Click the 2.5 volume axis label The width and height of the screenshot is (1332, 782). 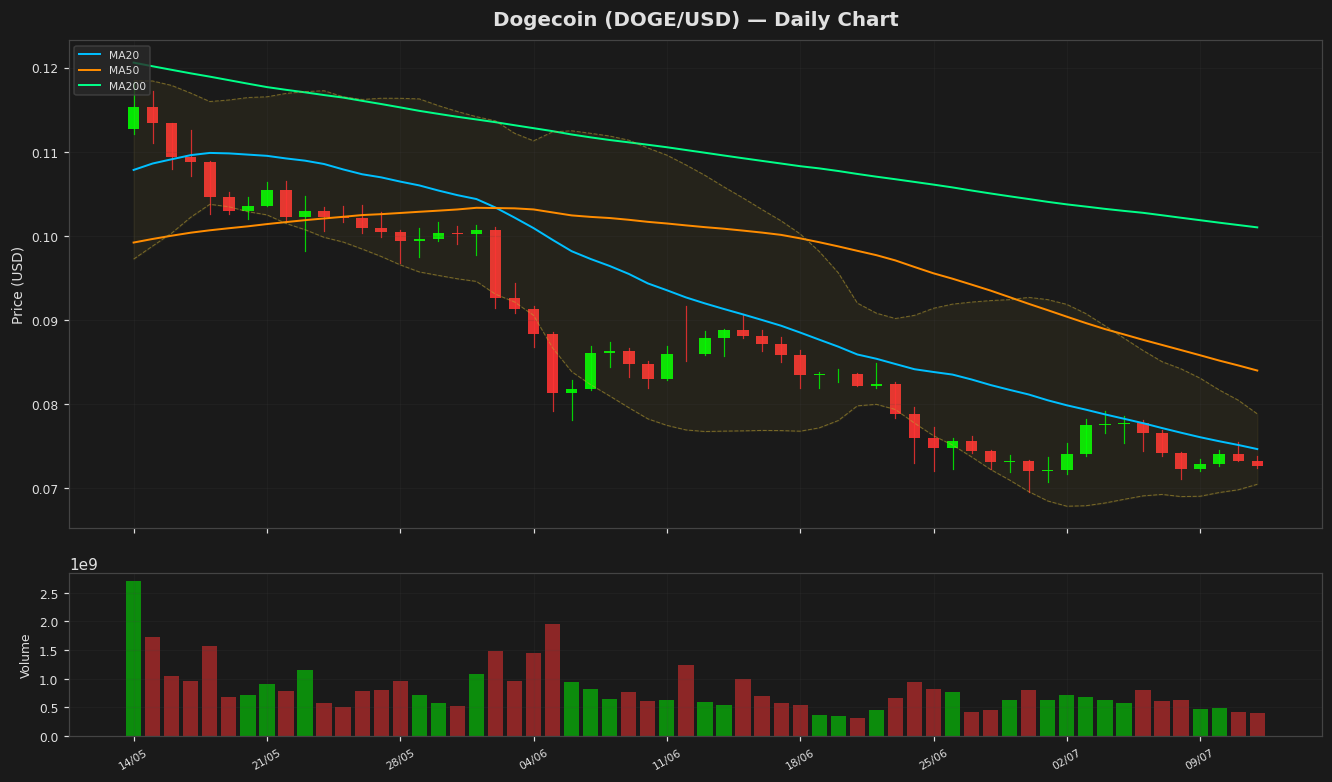tap(49, 594)
